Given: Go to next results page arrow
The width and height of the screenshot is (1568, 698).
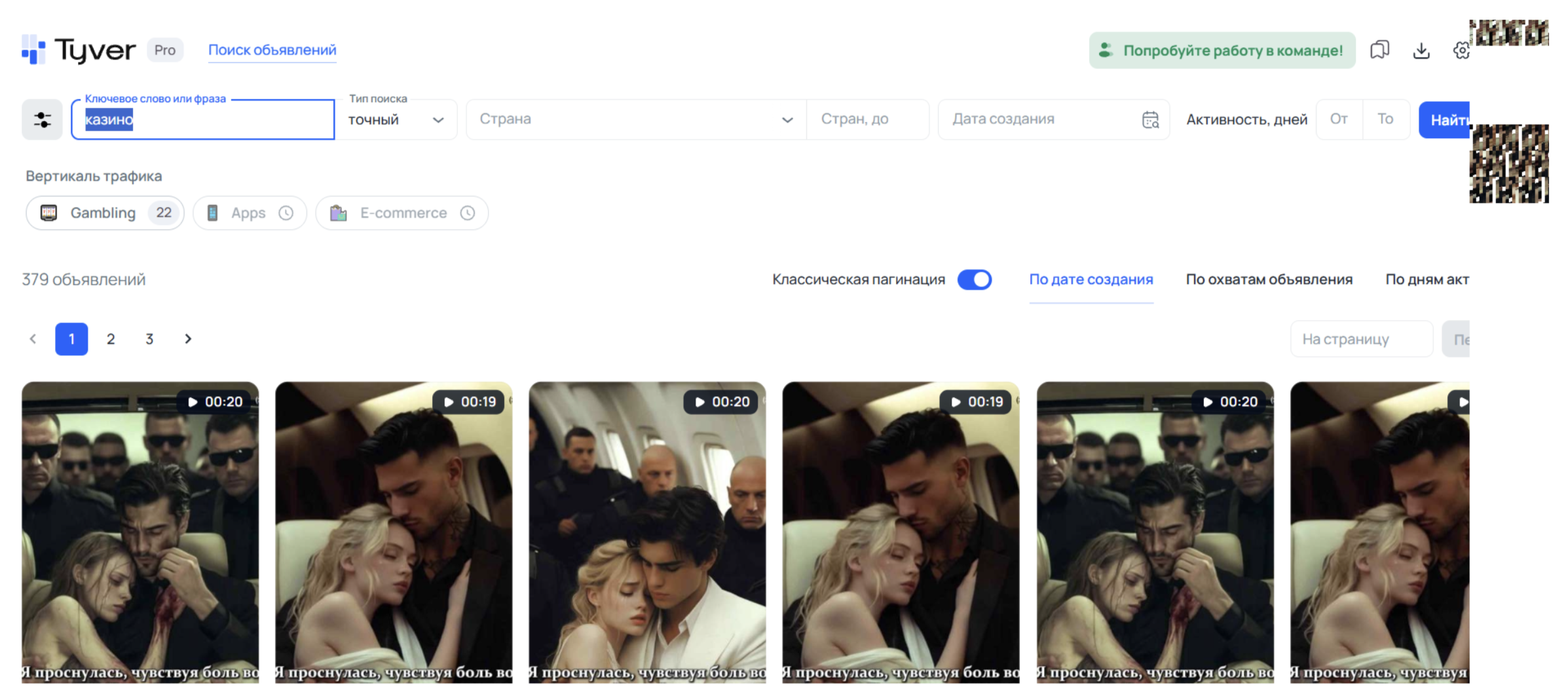Looking at the screenshot, I should pos(188,339).
